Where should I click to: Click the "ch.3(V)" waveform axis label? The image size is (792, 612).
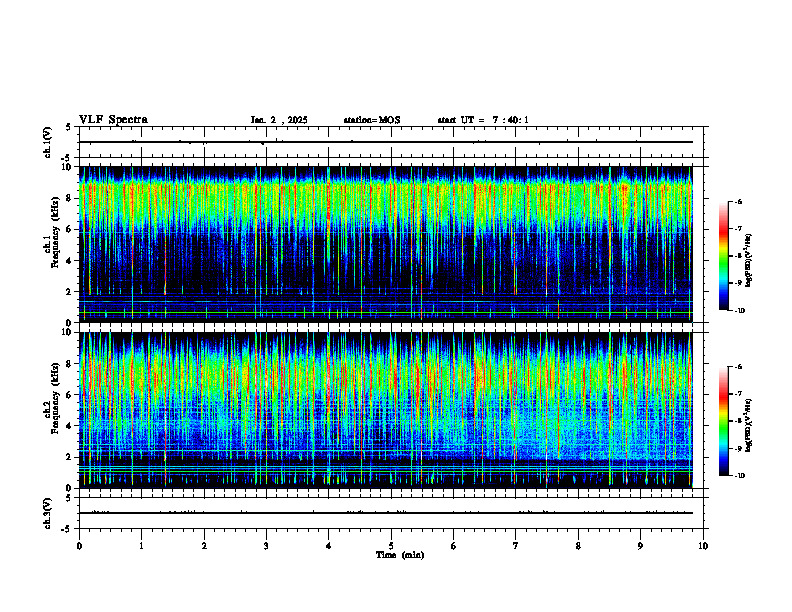pos(48,513)
